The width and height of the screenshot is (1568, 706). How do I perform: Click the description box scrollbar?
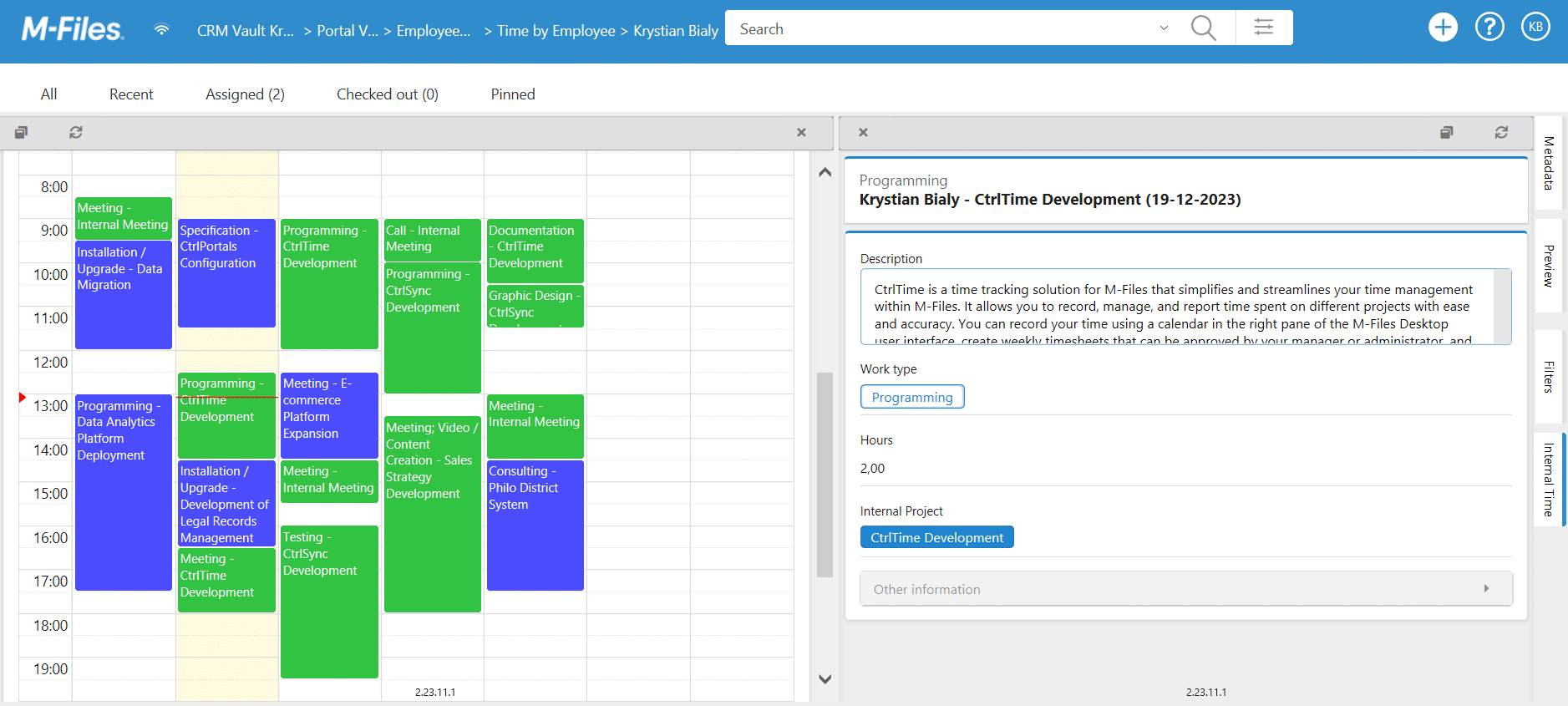1503,307
